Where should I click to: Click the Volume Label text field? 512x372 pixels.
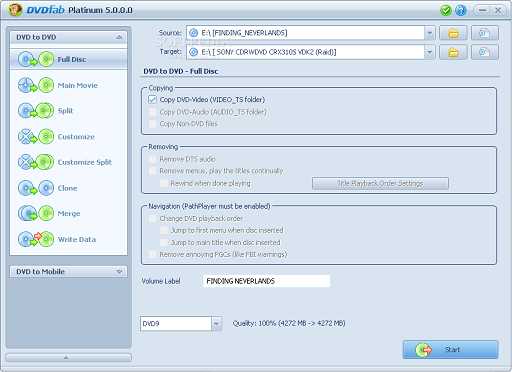pyautogui.click(x=266, y=281)
